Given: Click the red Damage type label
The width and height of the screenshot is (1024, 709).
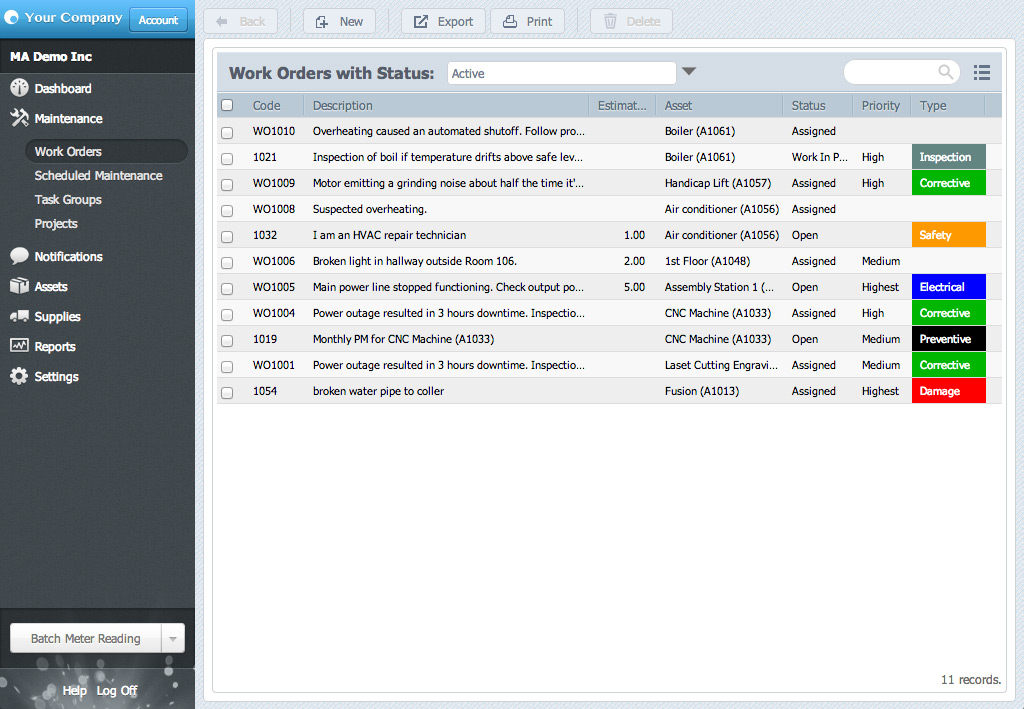Looking at the screenshot, I should coord(948,391).
